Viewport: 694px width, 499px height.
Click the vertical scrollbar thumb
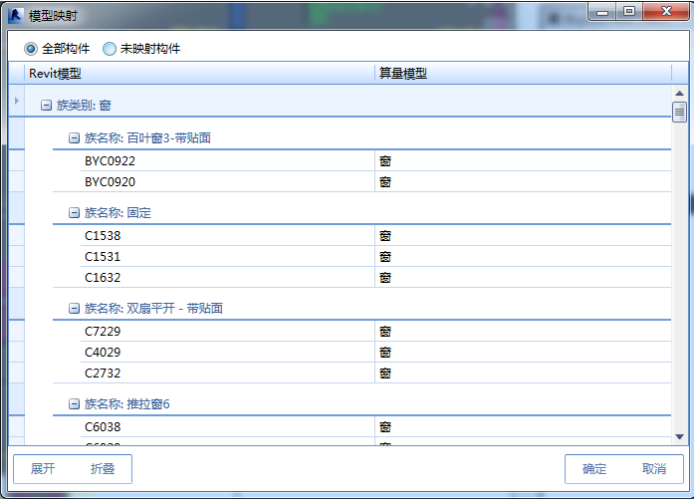(x=679, y=112)
